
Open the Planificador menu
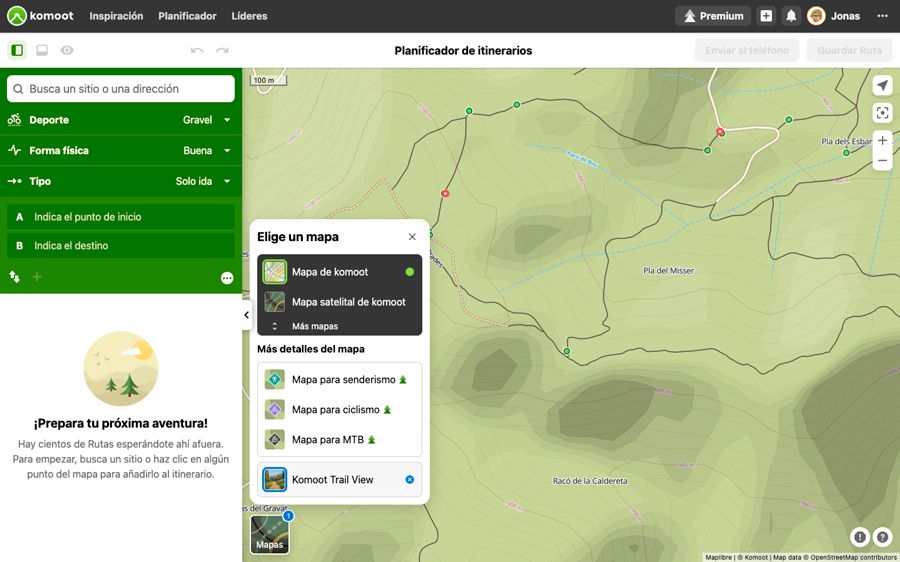pyautogui.click(x=187, y=16)
